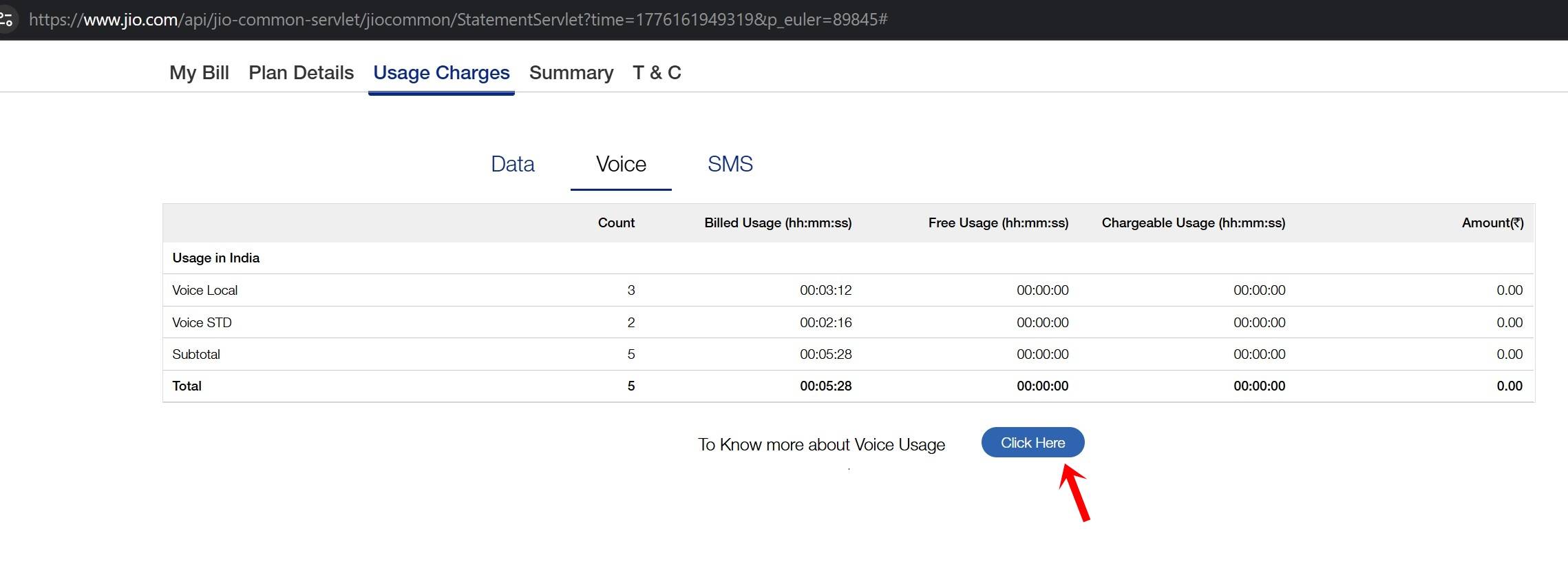Click the Chargeable Usage (hh:mm:ss) header
1568x571 pixels.
(1193, 222)
